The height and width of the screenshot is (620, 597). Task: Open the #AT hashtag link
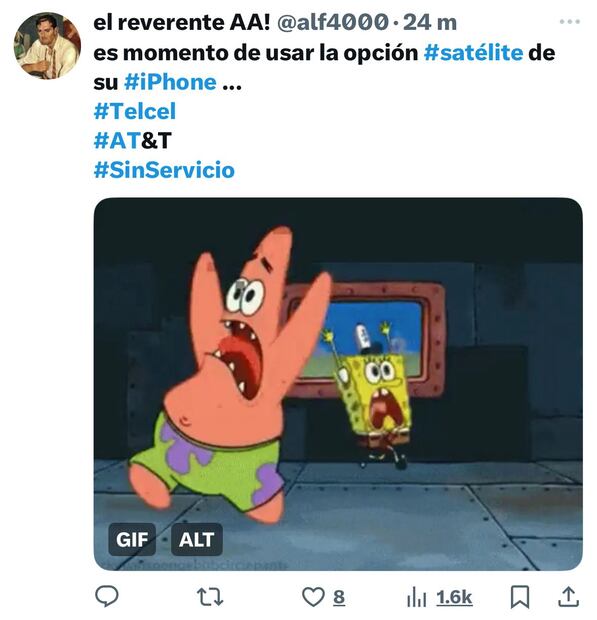pos(117,140)
